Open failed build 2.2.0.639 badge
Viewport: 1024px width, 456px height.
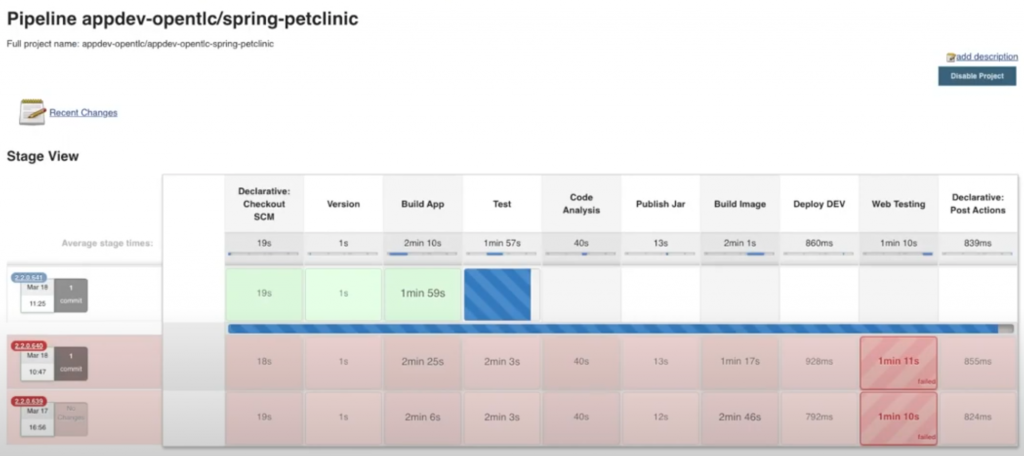29,401
